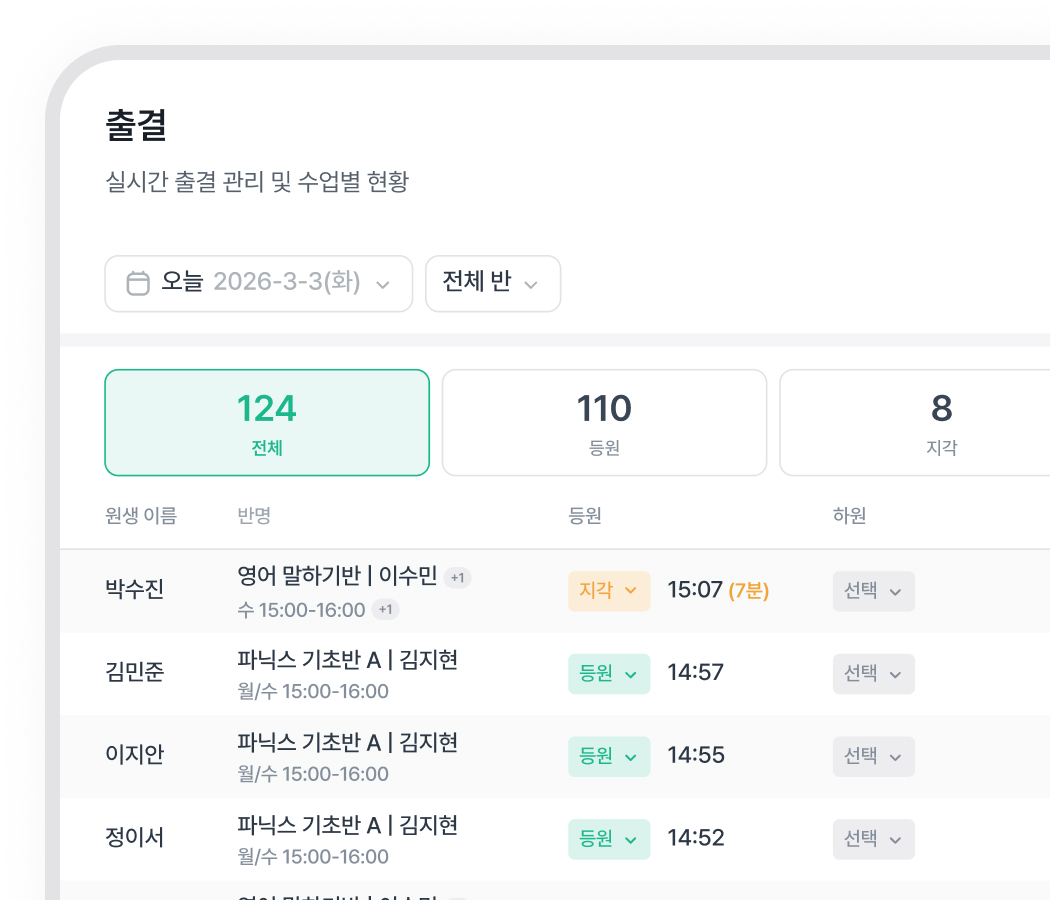
Task: Open 이지안's 하원 선택 dropdown
Action: click(x=873, y=757)
